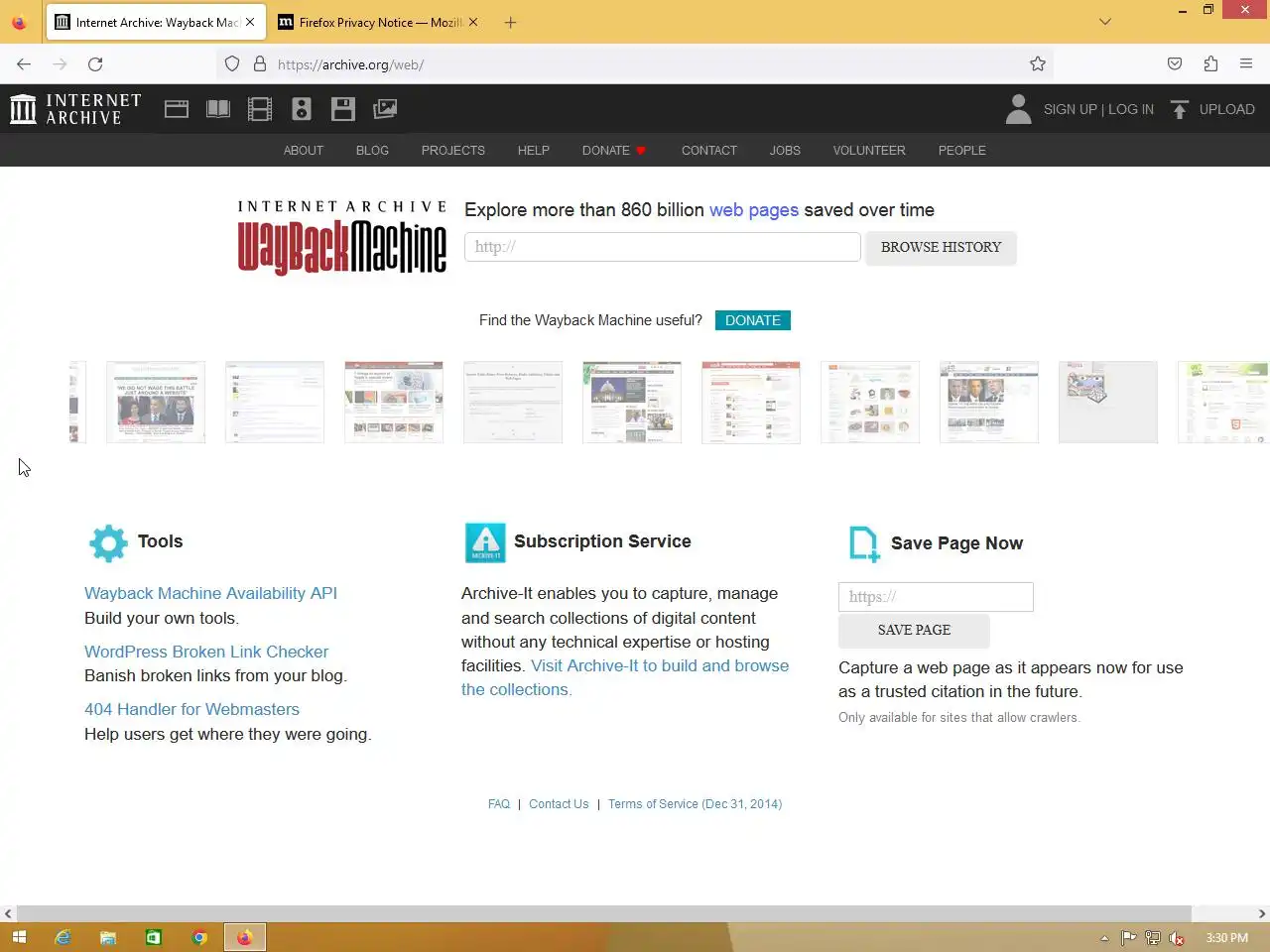The height and width of the screenshot is (952, 1270).
Task: Click the horizontal page scrollbar
Action: pos(604,913)
